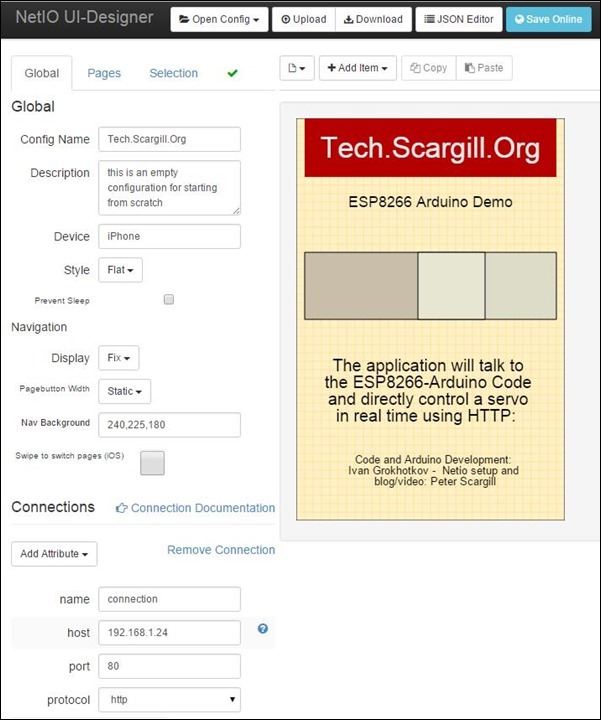The height and width of the screenshot is (720, 601).
Task: Click the green checkmark icon beside Selection tab
Action: coord(233,73)
